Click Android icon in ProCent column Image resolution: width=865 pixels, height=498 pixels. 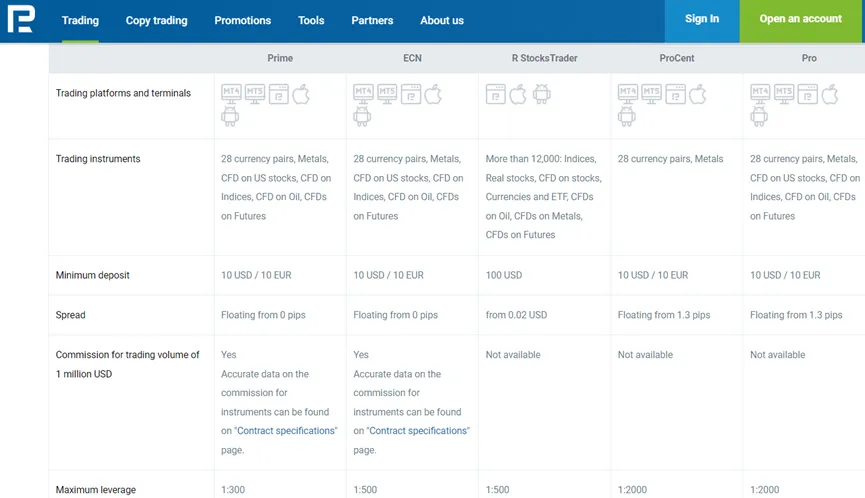click(627, 116)
